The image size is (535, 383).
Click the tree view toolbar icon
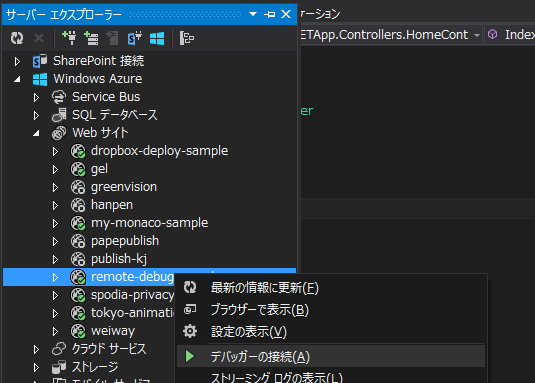coord(187,38)
